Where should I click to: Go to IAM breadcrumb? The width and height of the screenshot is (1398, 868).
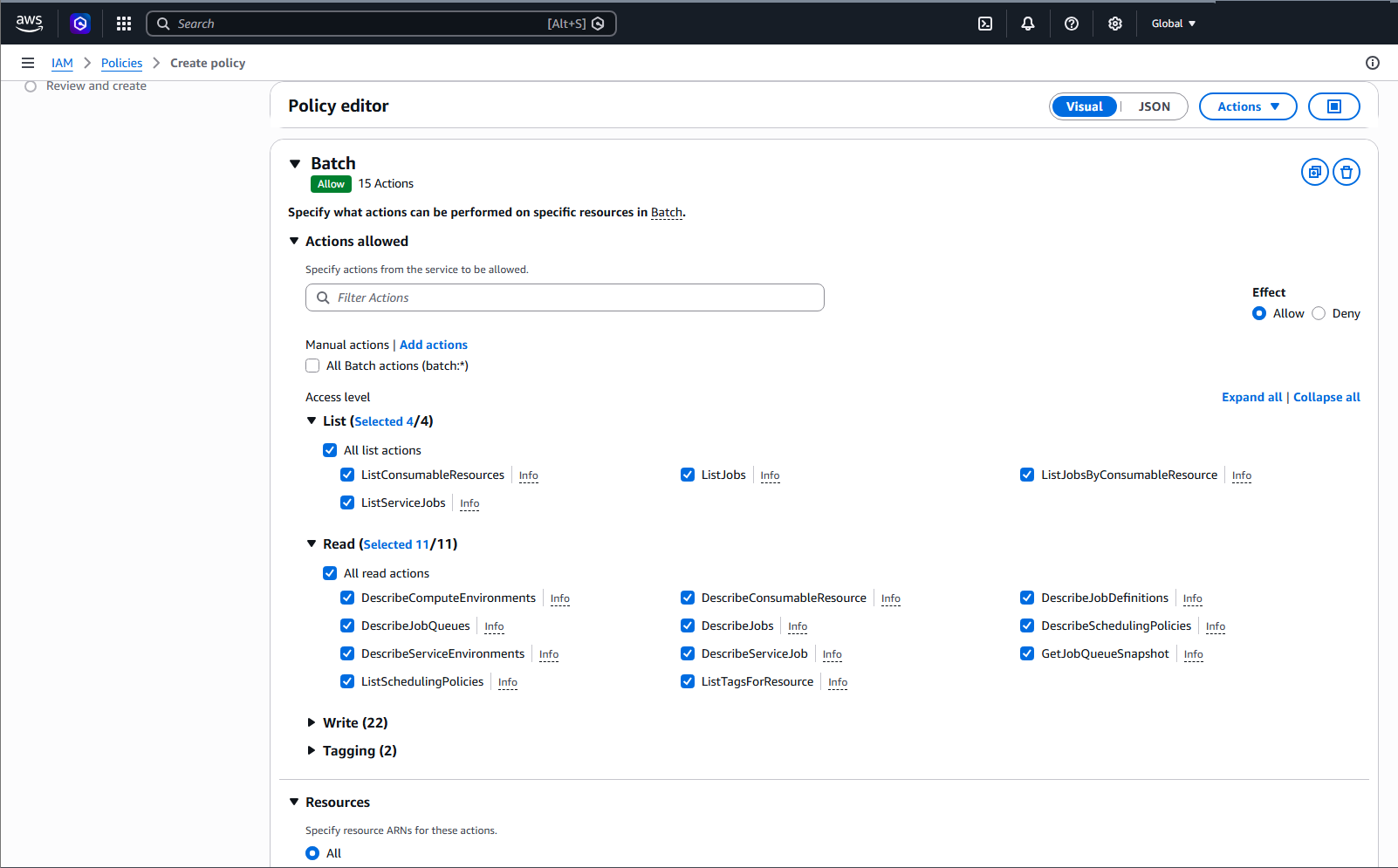(x=62, y=63)
